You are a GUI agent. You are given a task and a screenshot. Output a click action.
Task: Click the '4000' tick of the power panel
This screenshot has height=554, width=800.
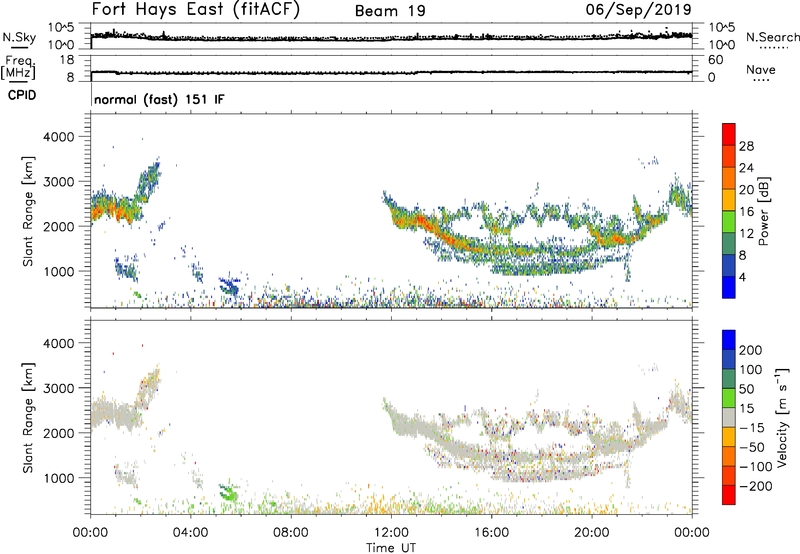59,137
